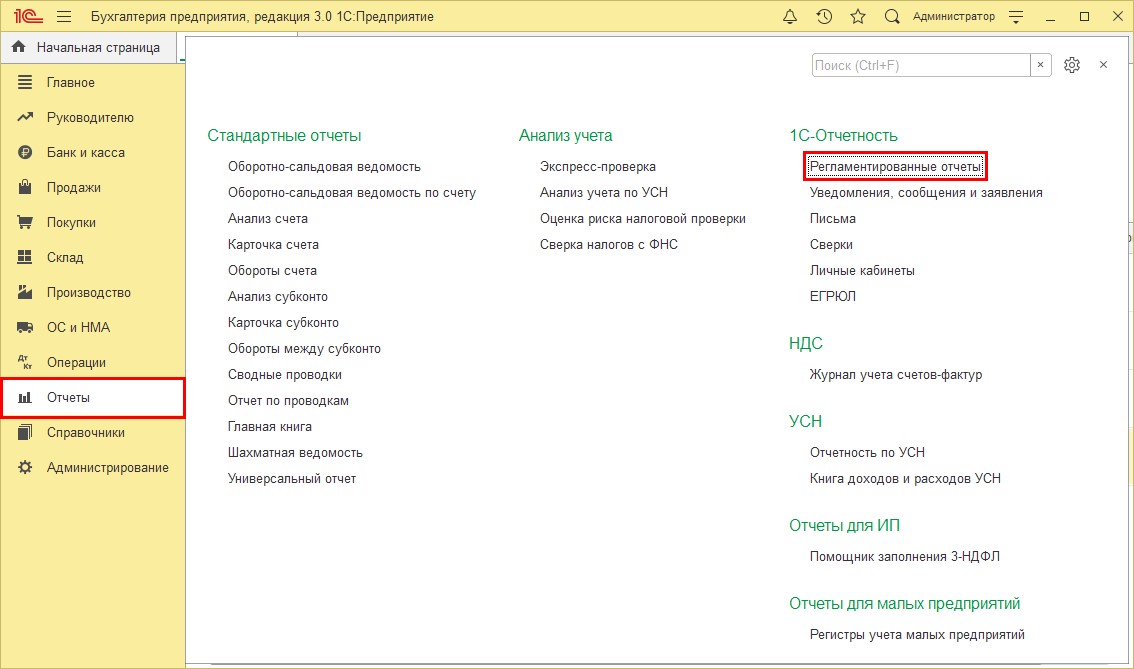
Task: Open Обороты счета report
Action: click(x=272, y=270)
